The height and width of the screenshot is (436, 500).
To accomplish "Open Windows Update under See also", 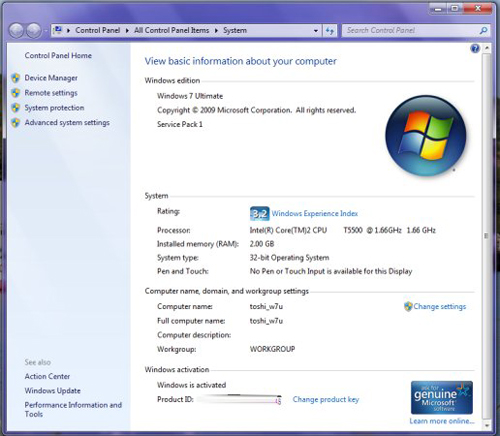I will pyautogui.click(x=52, y=391).
